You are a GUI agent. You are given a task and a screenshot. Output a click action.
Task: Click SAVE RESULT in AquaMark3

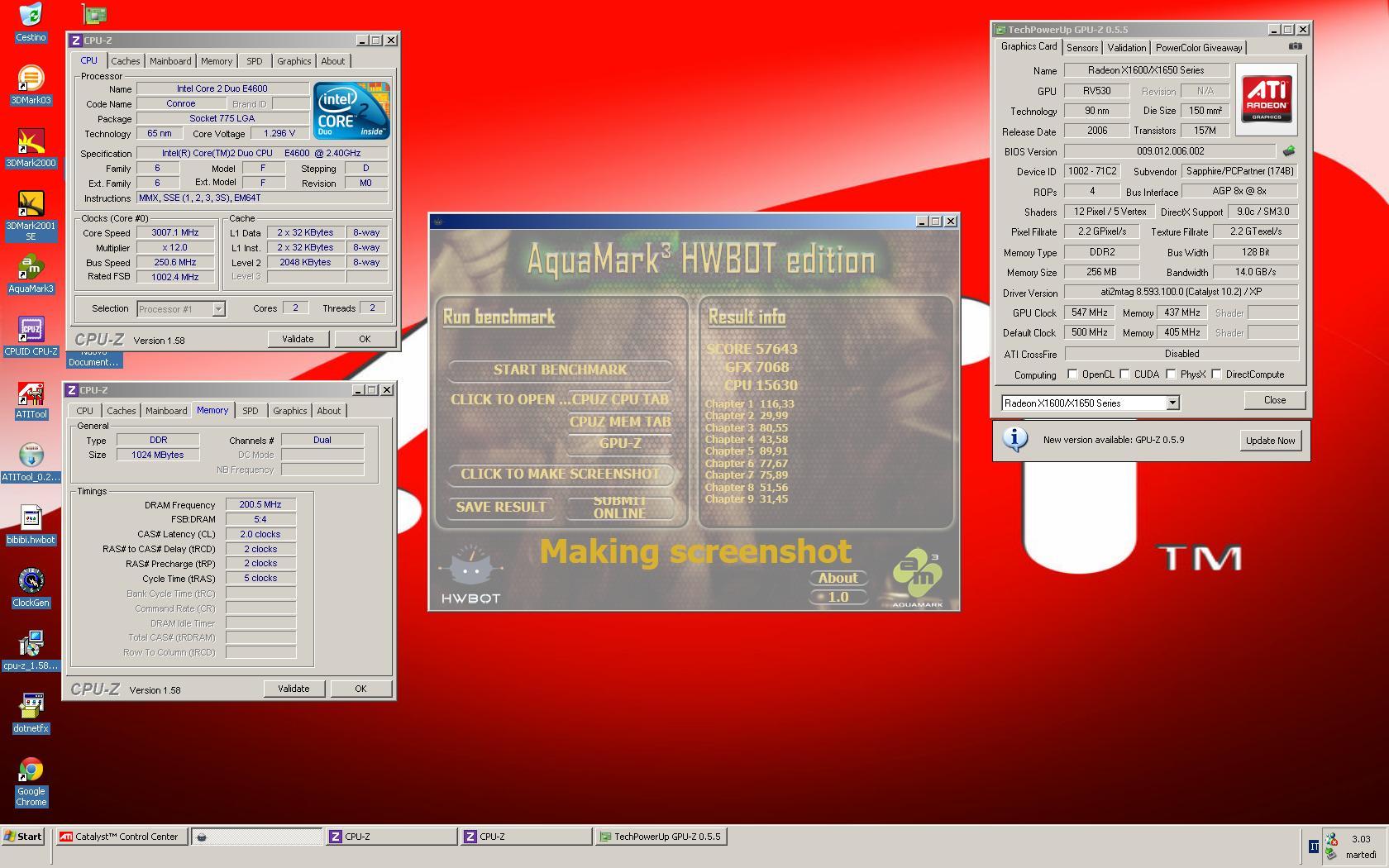click(501, 507)
